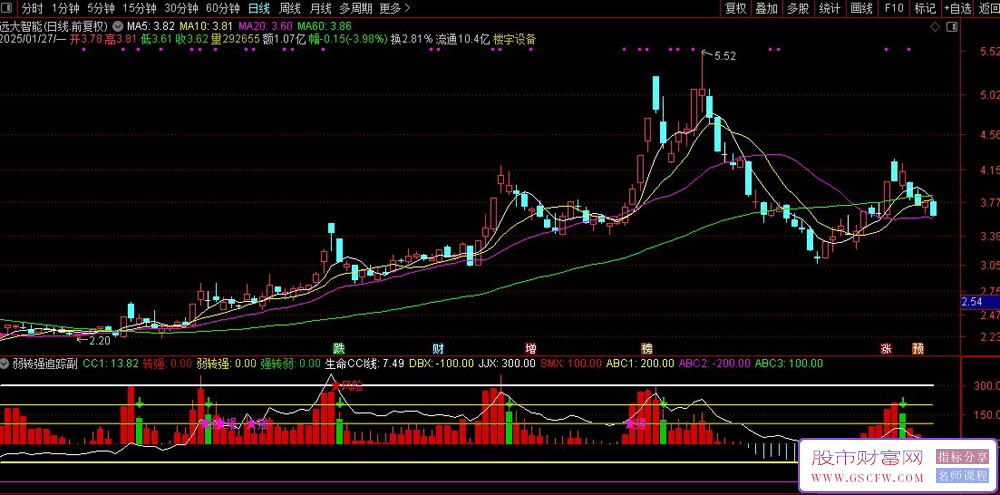The width and height of the screenshot is (1000, 495).
Task: Switch to 15分钟 period
Action: pyautogui.click(x=139, y=8)
